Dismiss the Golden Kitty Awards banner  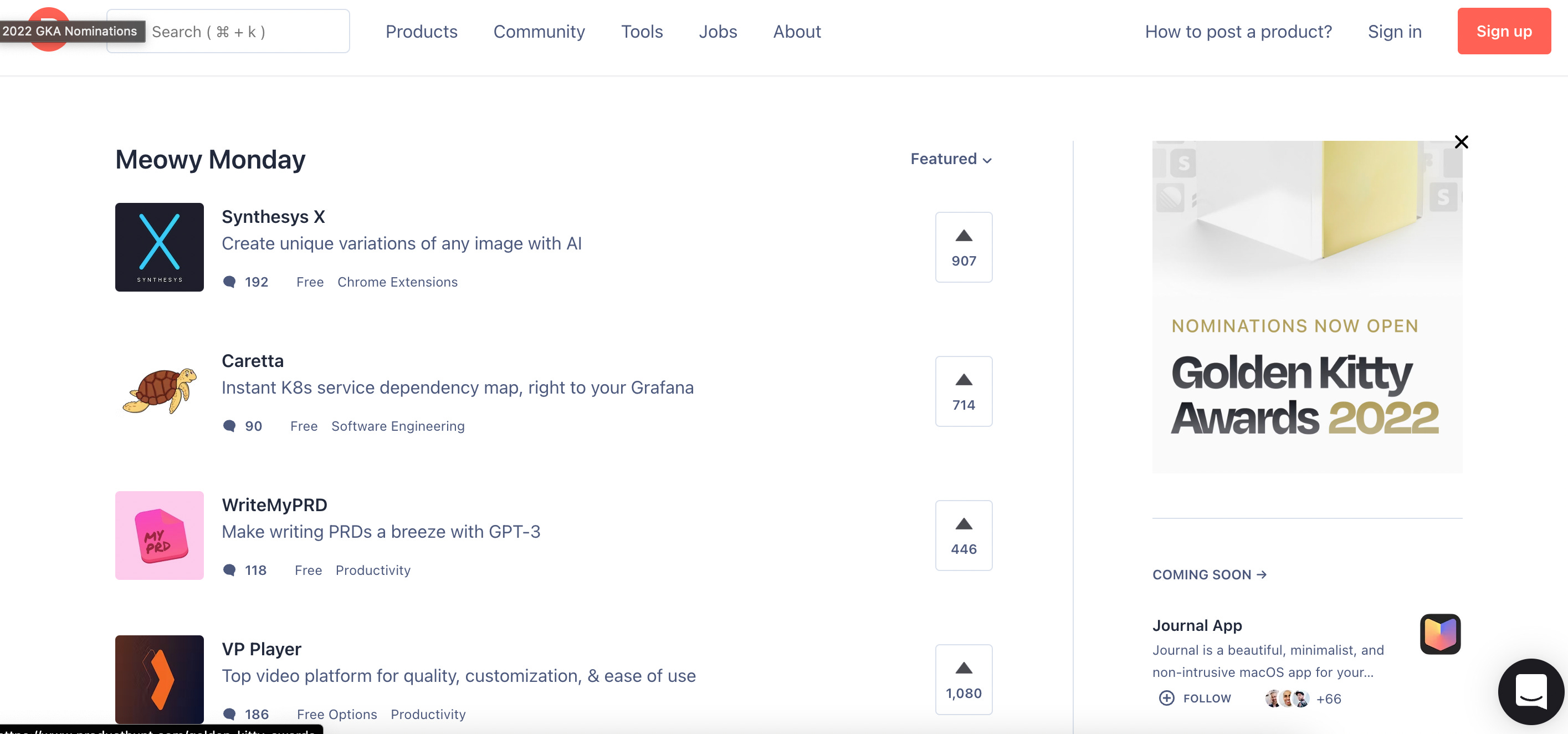coord(1461,142)
